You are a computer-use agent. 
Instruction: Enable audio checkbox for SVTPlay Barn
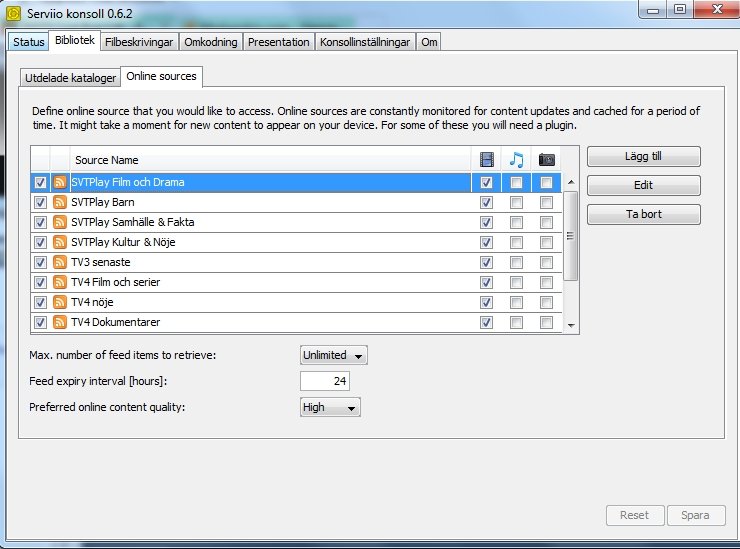pos(516,203)
